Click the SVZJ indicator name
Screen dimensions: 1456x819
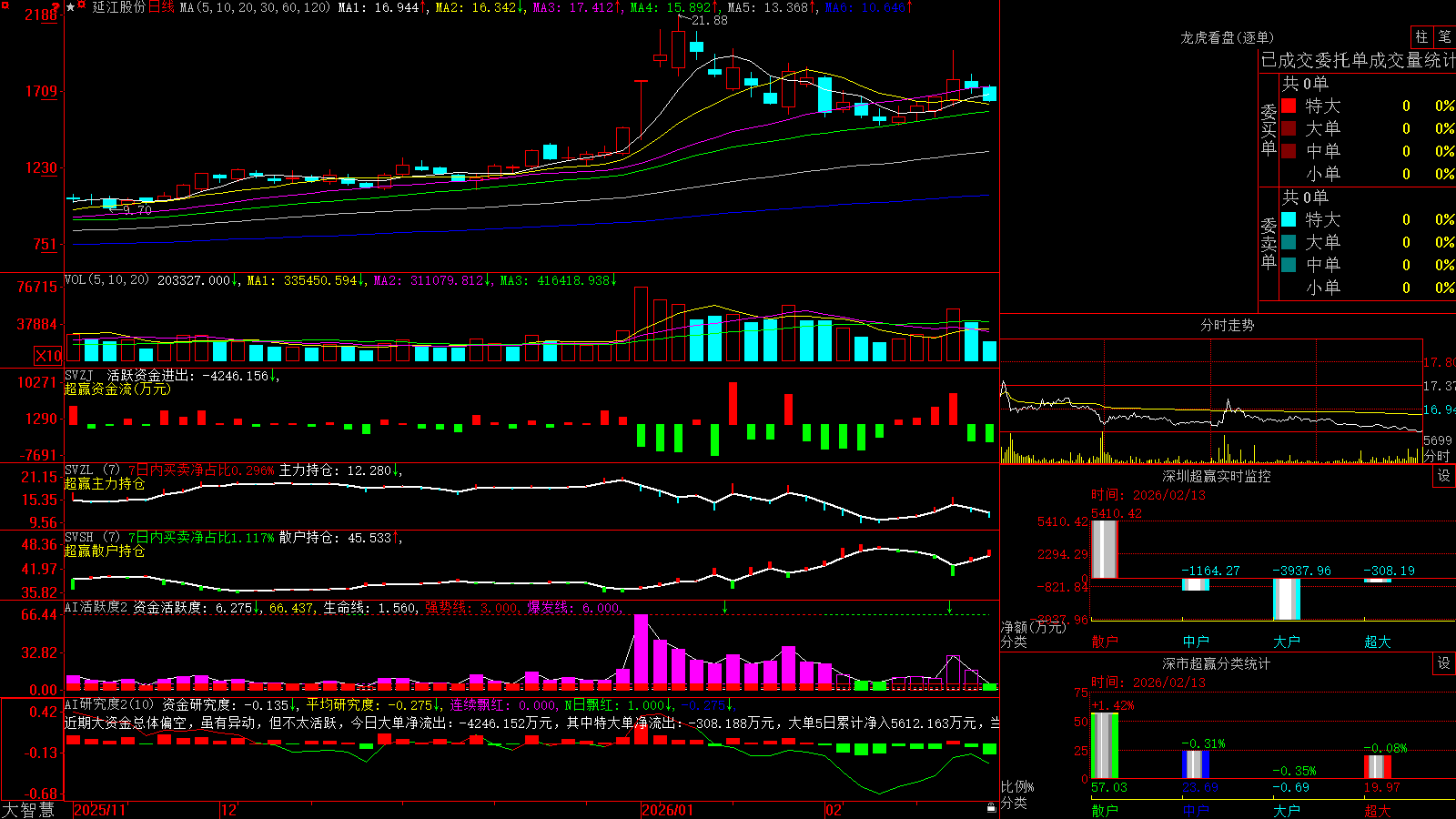click(78, 375)
